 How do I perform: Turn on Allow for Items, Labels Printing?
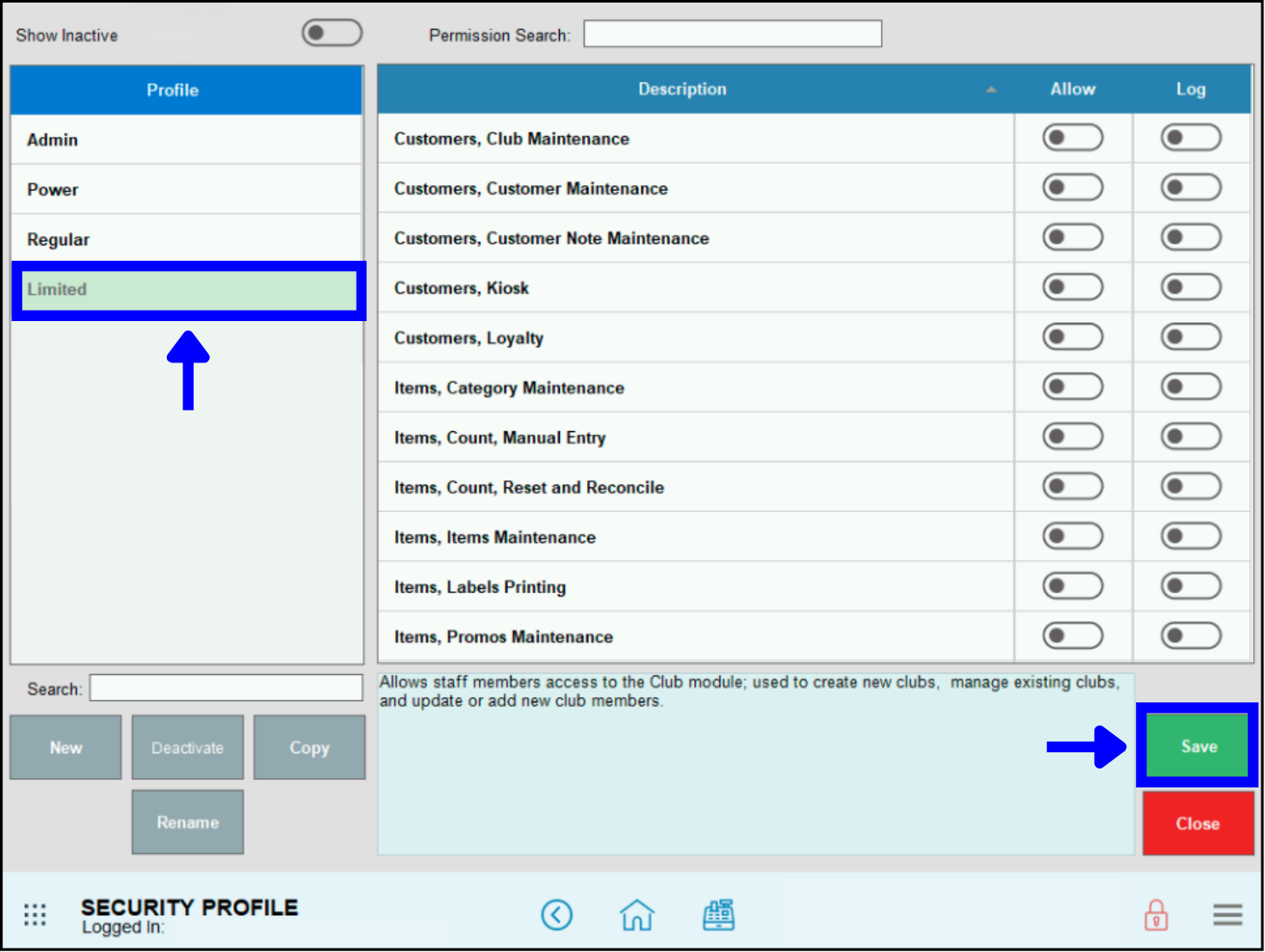(x=1072, y=586)
